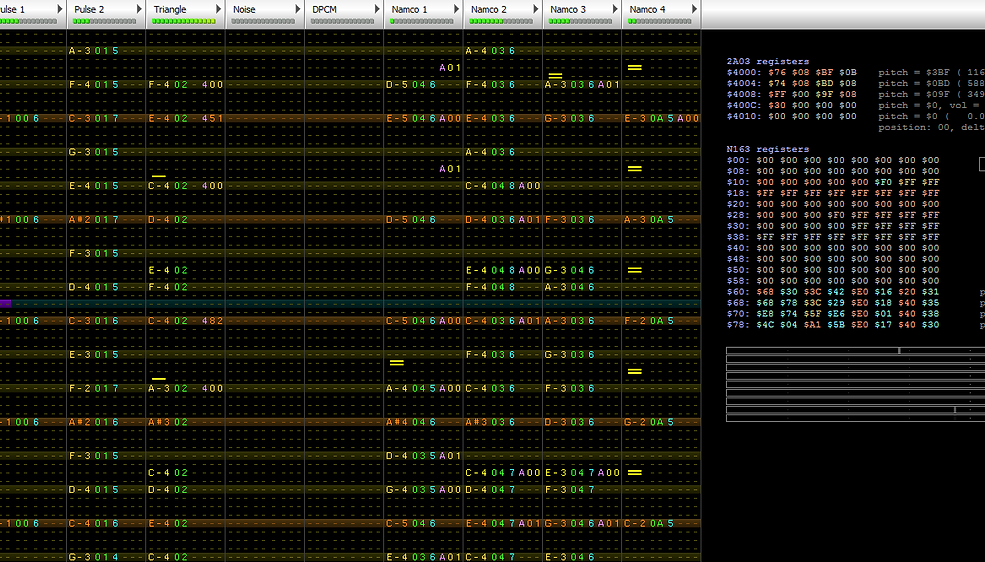Select Namco 2 note E-4 047 A01
The width and height of the screenshot is (985, 562).
pos(503,523)
